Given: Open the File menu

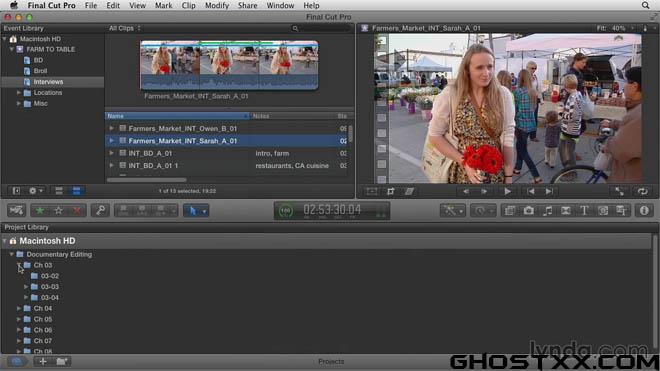Looking at the screenshot, I should (91, 5).
